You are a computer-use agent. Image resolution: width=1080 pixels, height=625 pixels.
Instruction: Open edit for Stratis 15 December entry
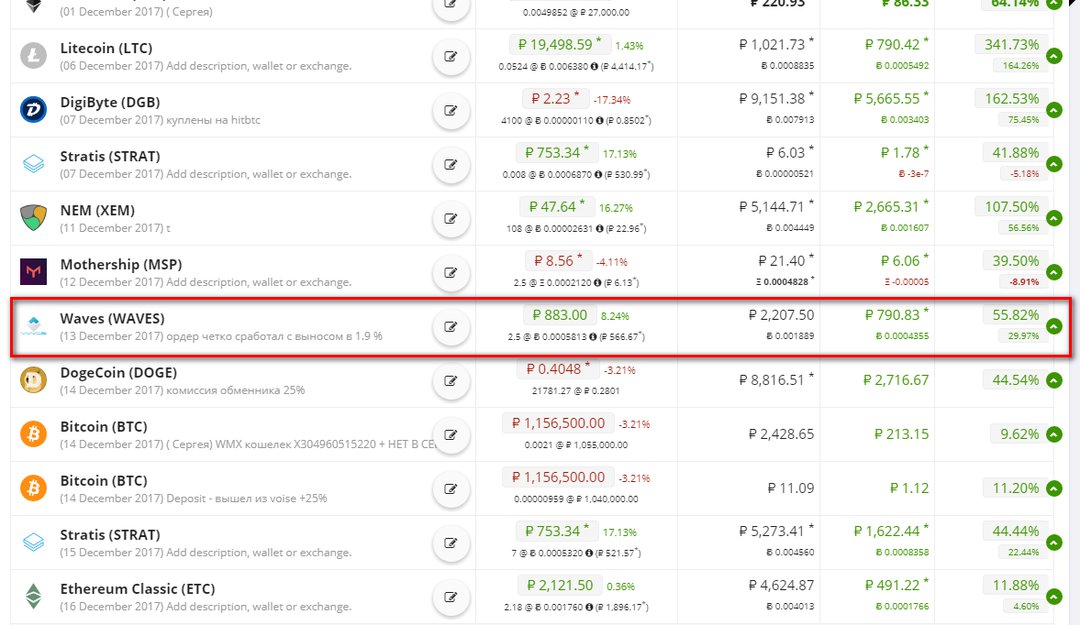pos(450,543)
